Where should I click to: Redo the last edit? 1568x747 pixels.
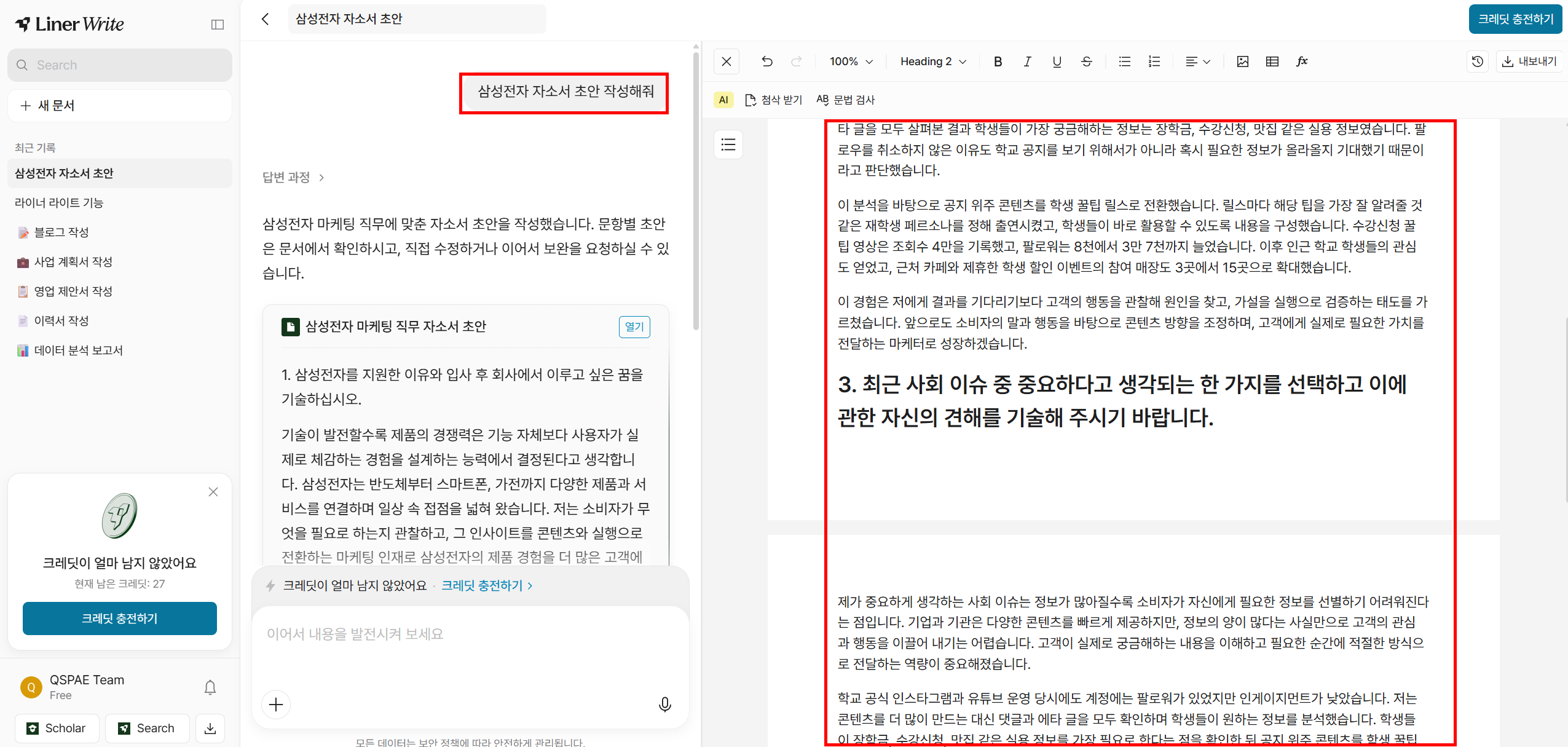797,61
